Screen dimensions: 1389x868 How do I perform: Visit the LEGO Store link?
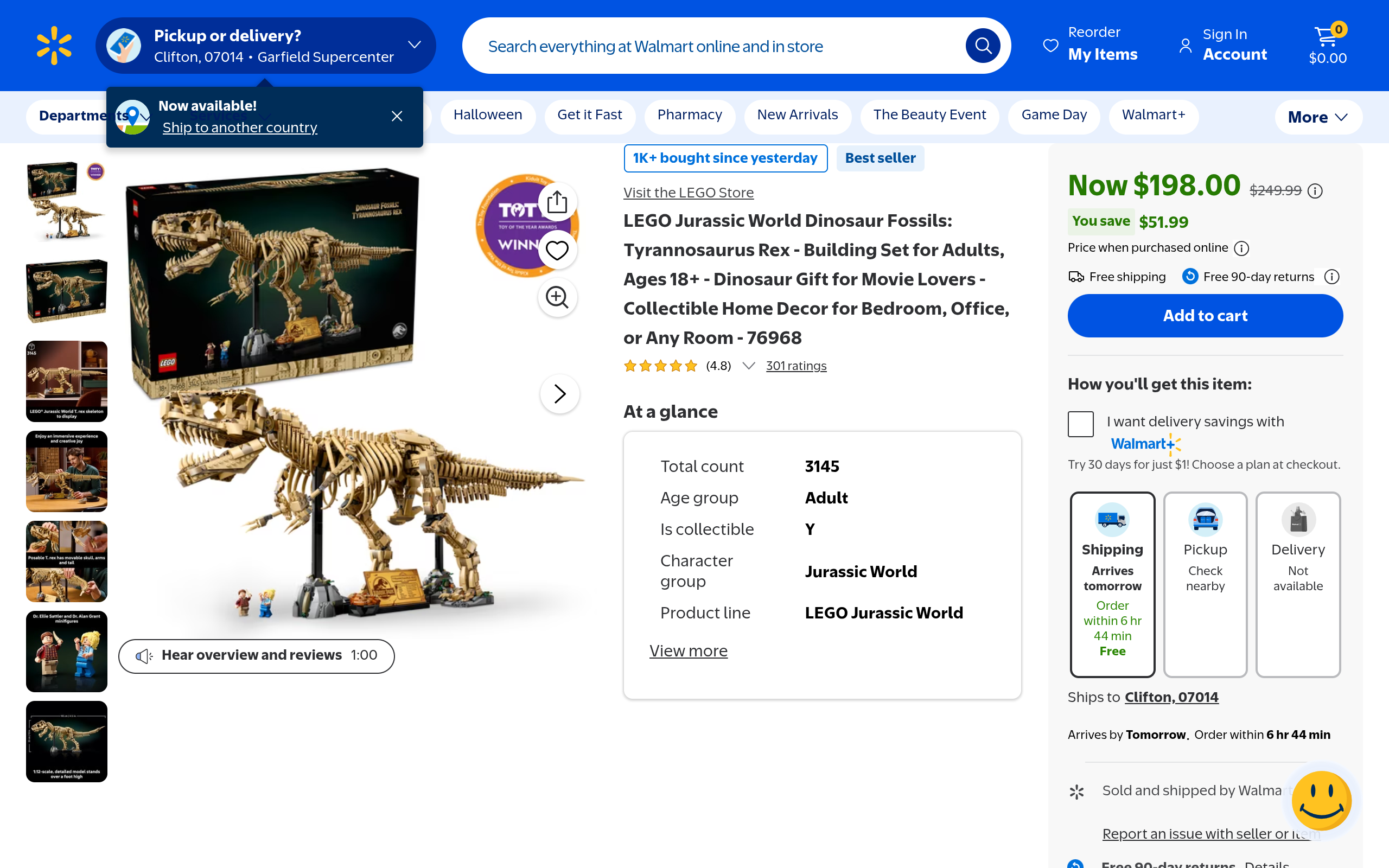[689, 193]
